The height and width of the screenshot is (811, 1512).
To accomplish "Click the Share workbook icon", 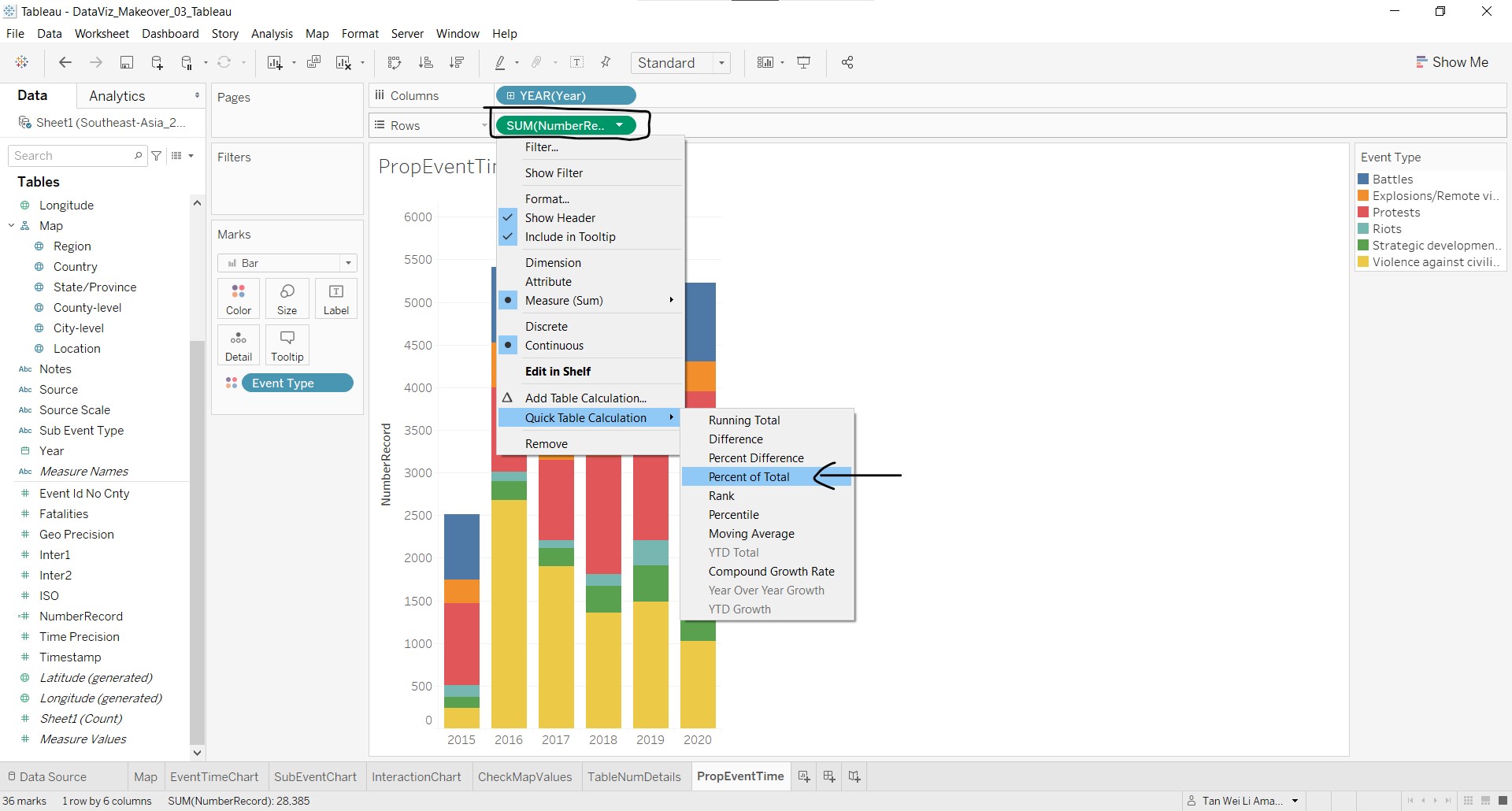I will (x=847, y=63).
